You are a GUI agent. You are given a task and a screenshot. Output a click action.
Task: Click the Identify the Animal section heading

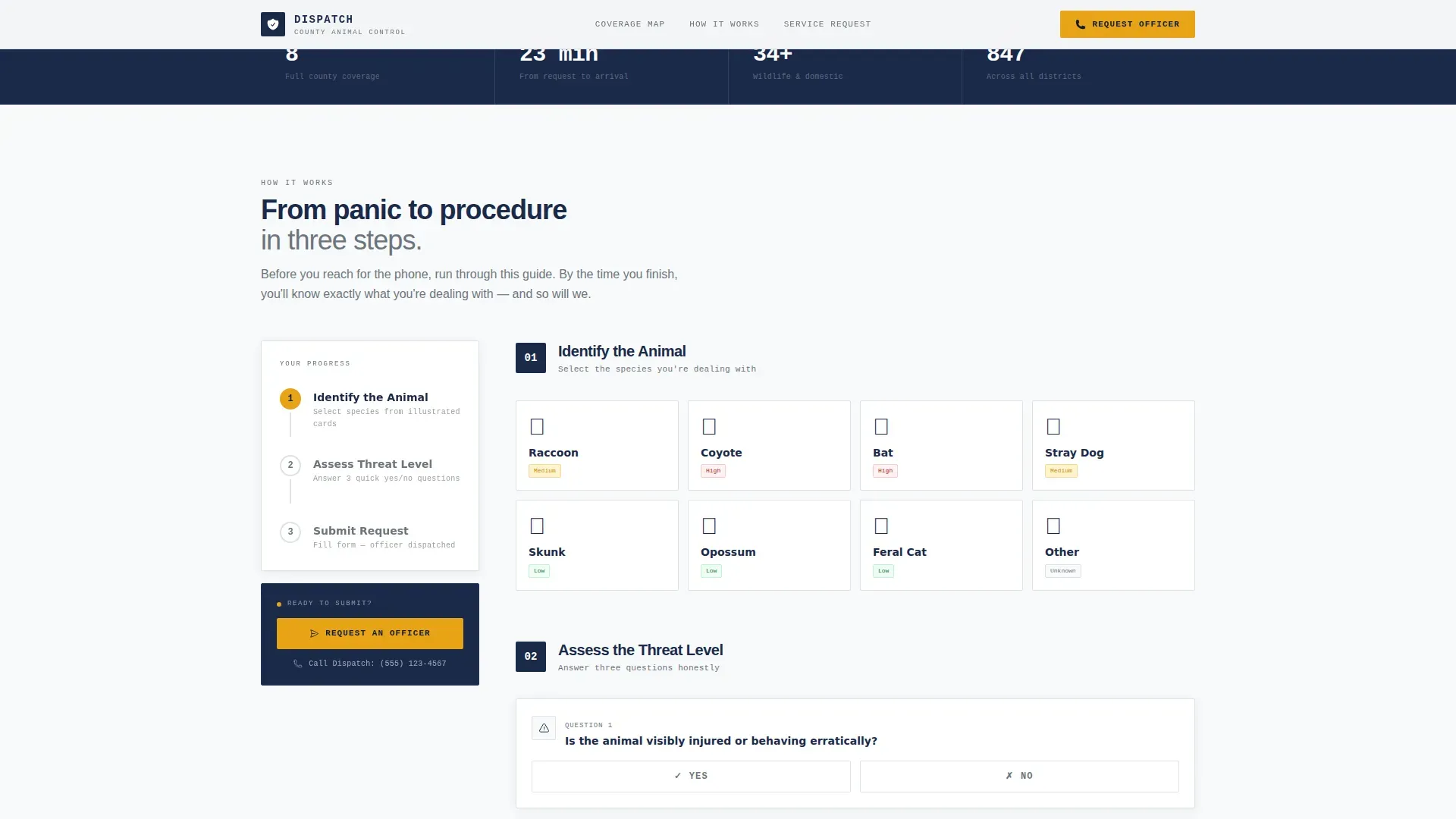pyautogui.click(x=622, y=351)
